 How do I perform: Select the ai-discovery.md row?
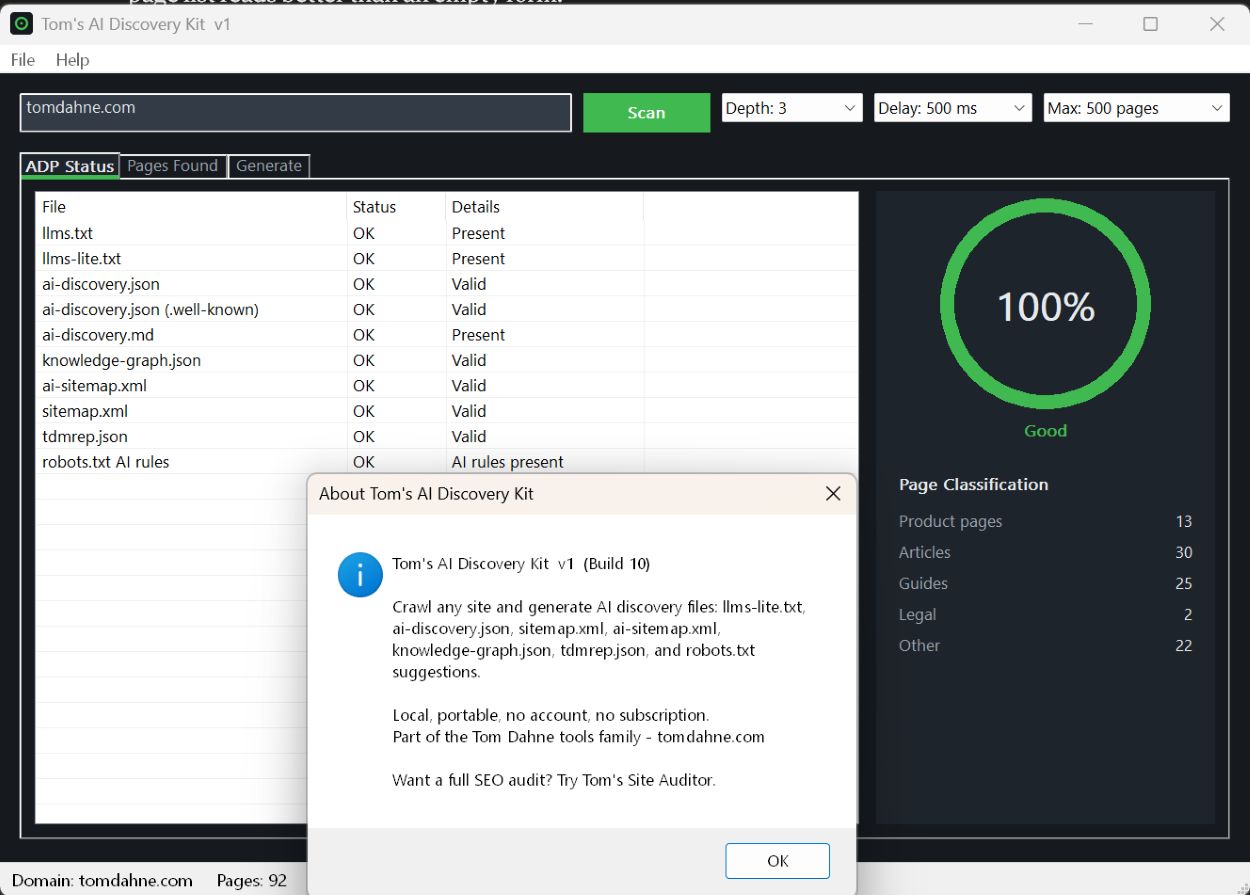(x=446, y=335)
